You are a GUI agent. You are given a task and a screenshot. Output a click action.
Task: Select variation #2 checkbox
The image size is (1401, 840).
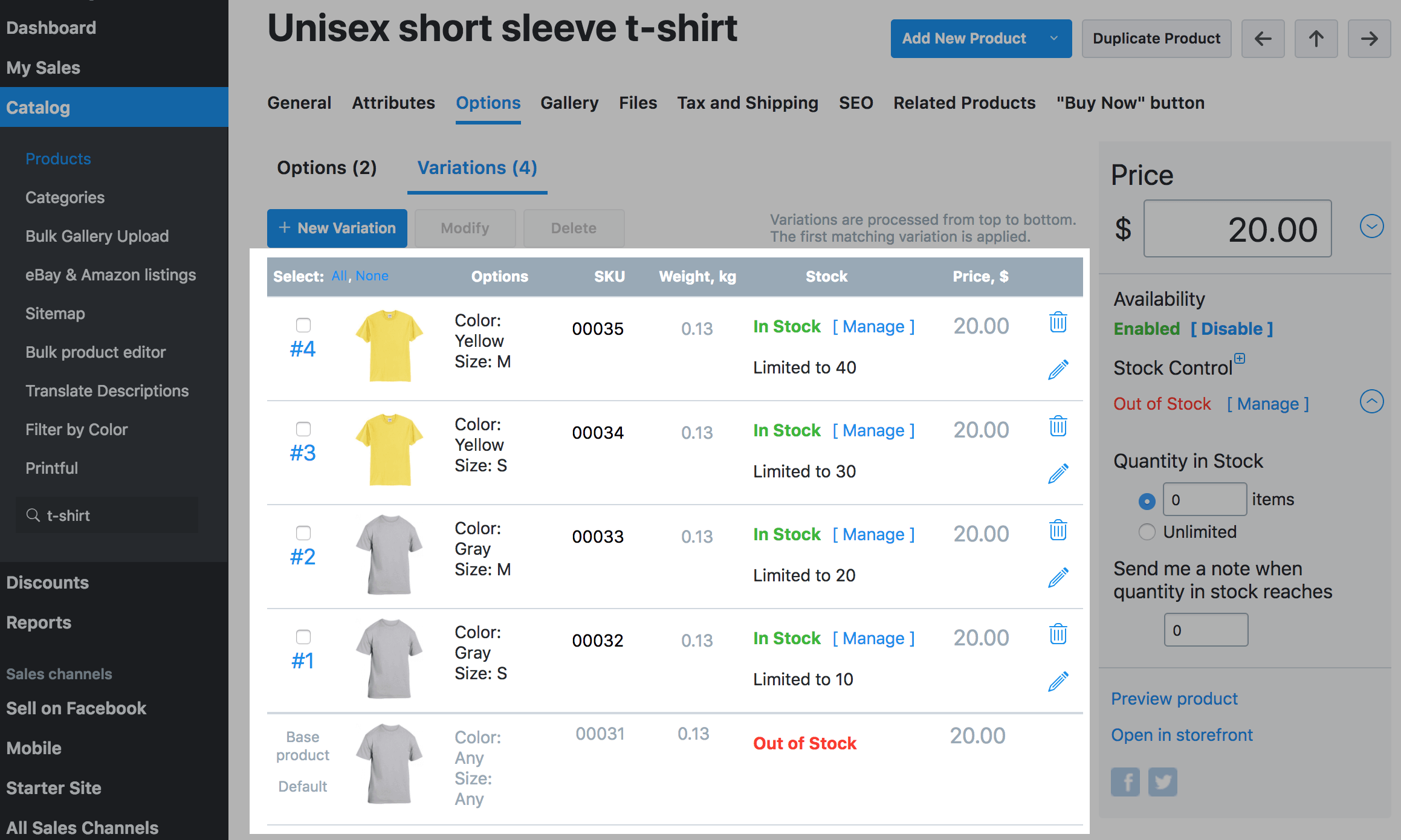(303, 533)
